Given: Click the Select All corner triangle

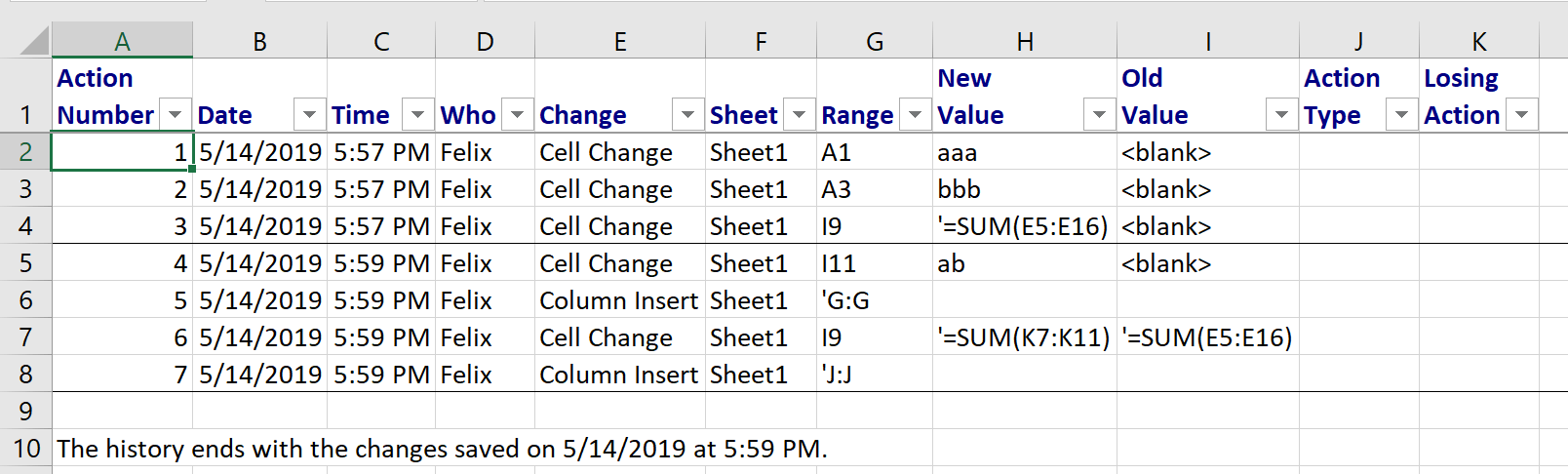Looking at the screenshot, I should click(33, 41).
